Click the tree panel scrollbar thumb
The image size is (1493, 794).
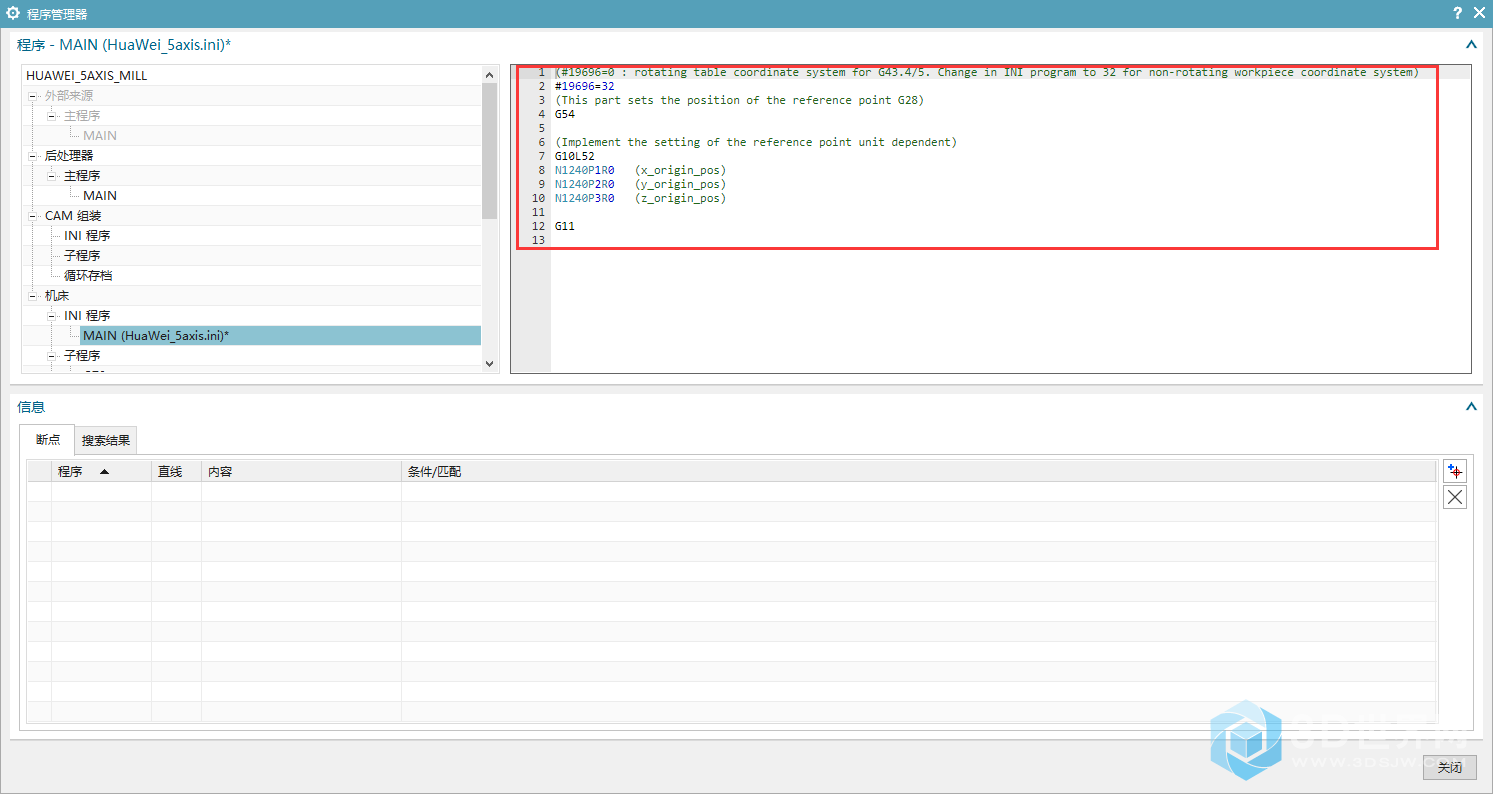point(489,150)
